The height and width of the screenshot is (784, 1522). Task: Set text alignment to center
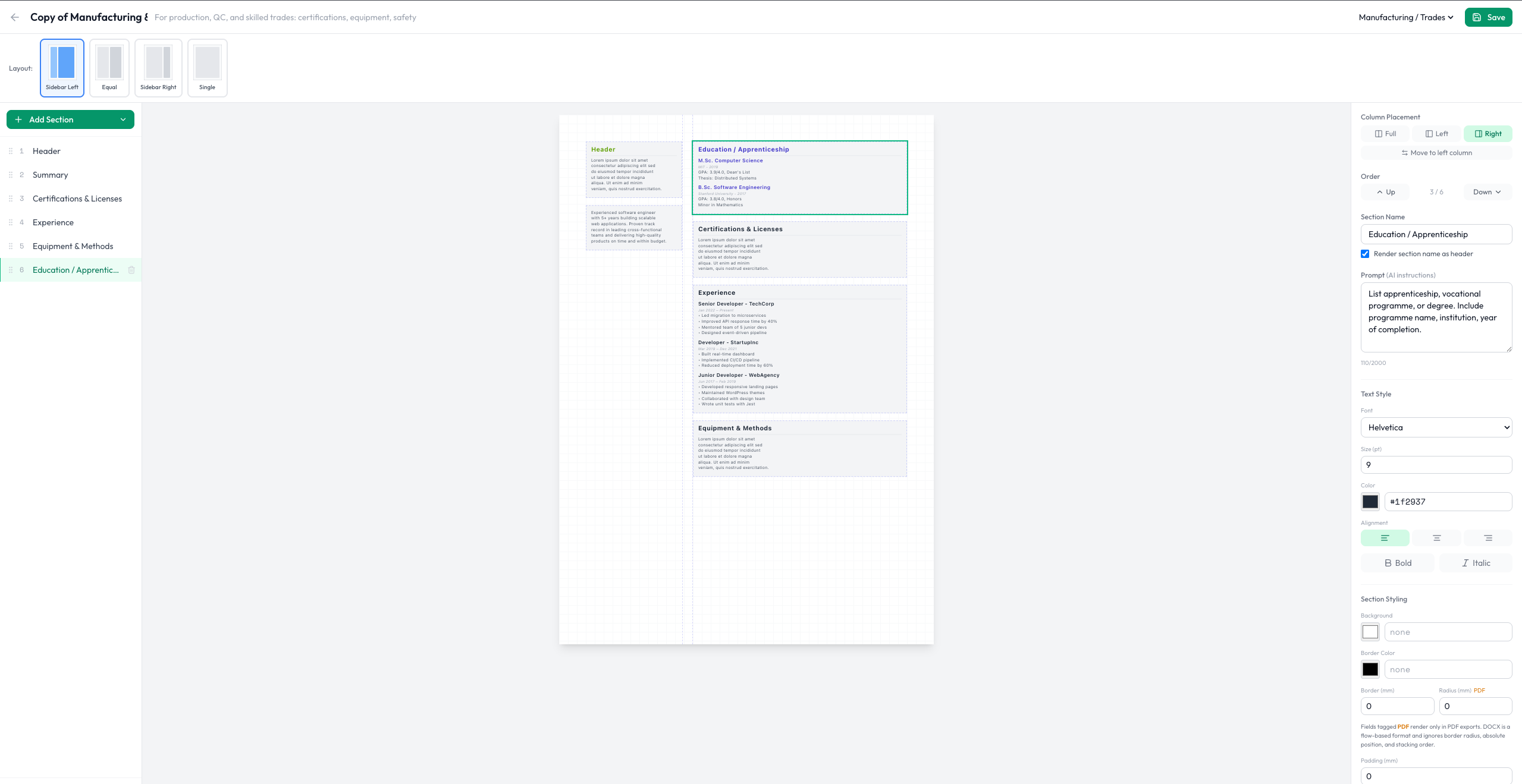coord(1436,538)
